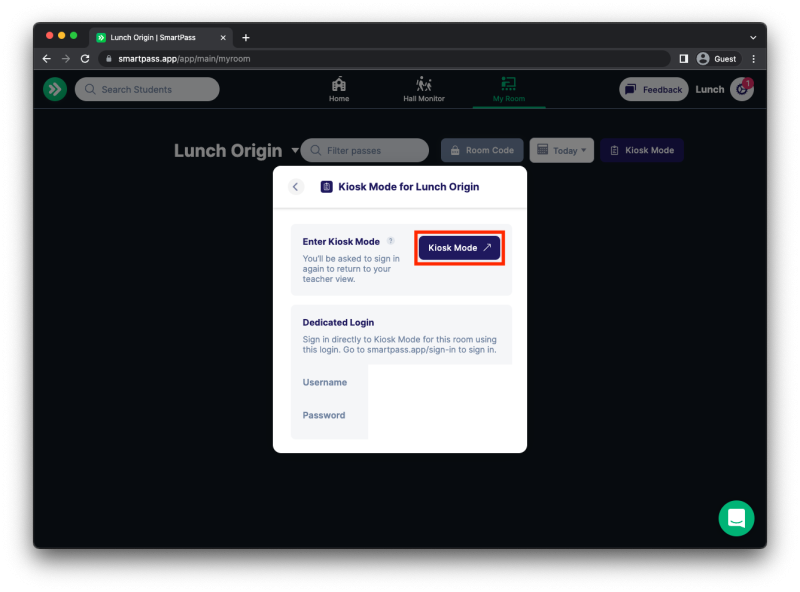The image size is (800, 592).
Task: View site info via the address bar lock
Action: pos(108,58)
